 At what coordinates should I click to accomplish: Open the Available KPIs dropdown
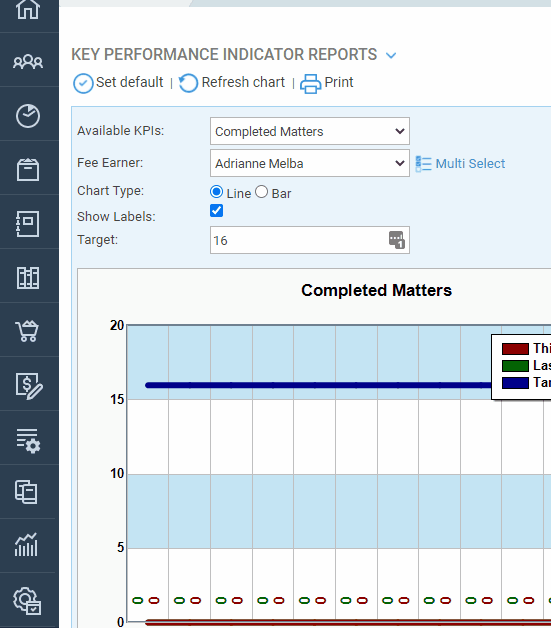click(310, 131)
